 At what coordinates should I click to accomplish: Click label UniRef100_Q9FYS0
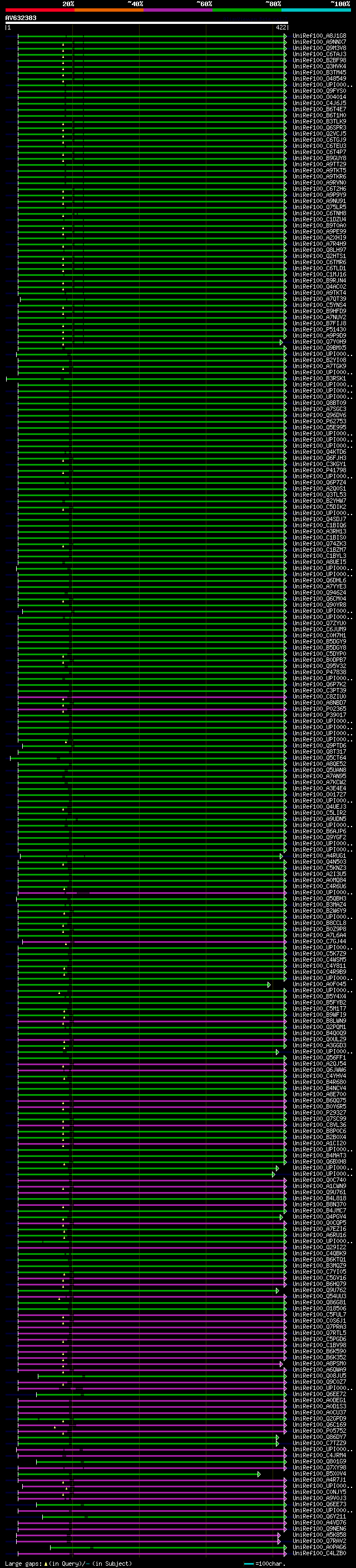pyautogui.click(x=319, y=91)
